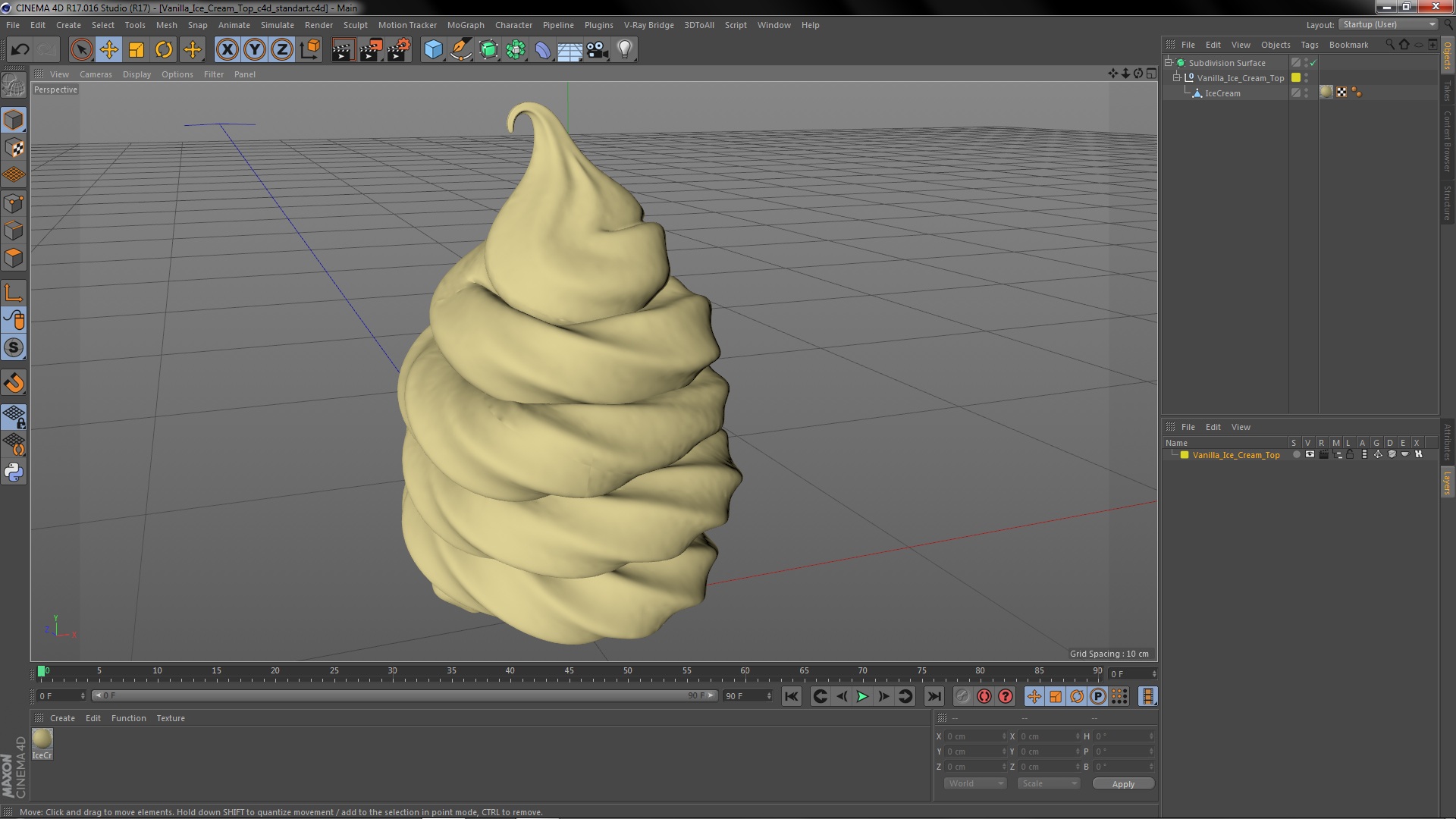Click the Undo arrow icon
The height and width of the screenshot is (819, 1456).
tap(20, 50)
